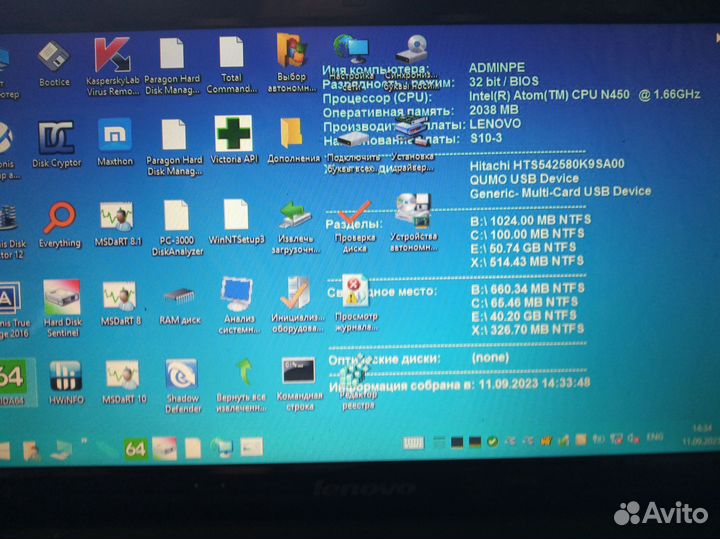
Task: Launch Disk Cryptor shortcut
Action: (x=56, y=144)
